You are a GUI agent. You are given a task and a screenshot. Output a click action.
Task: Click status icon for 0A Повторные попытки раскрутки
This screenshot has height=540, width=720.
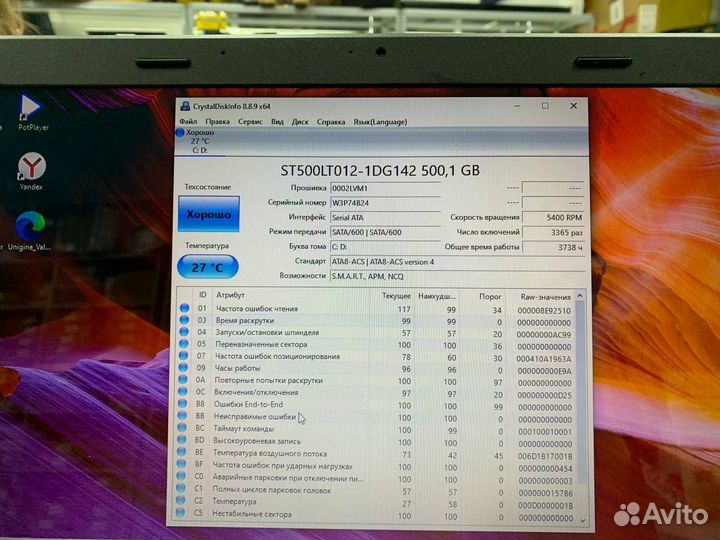tap(183, 380)
